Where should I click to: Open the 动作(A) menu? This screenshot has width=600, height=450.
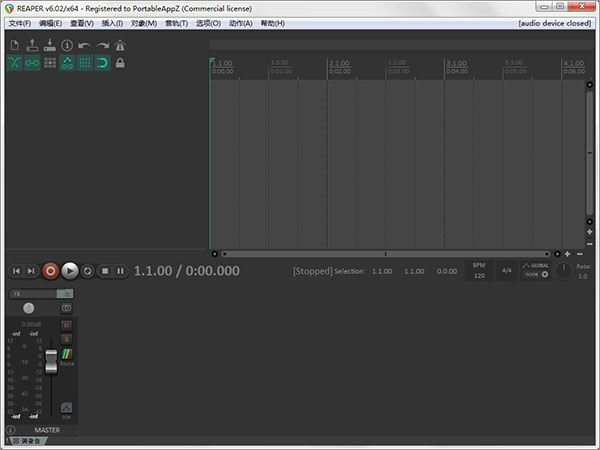(240, 23)
